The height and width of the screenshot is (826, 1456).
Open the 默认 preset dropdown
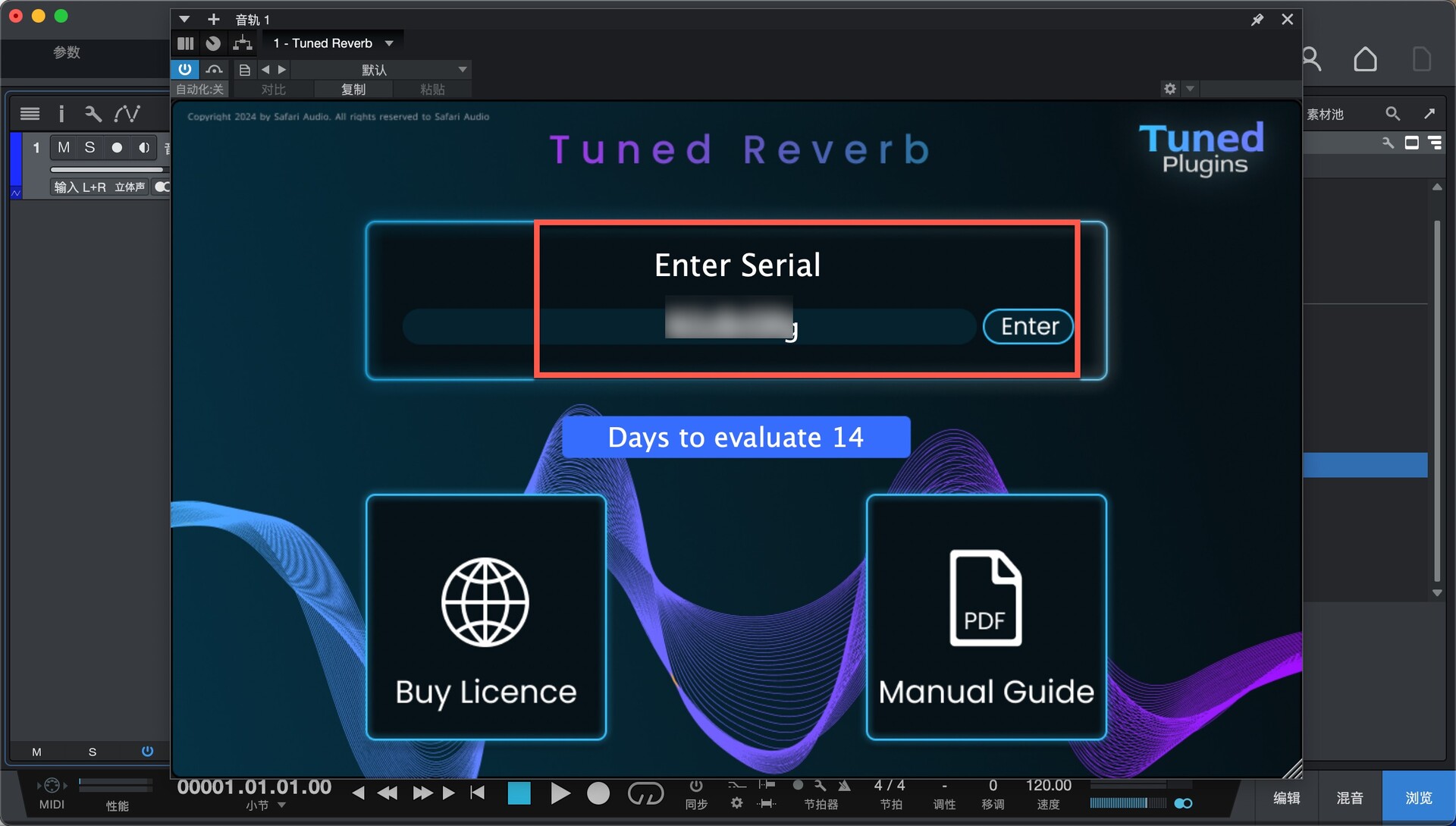coord(381,70)
